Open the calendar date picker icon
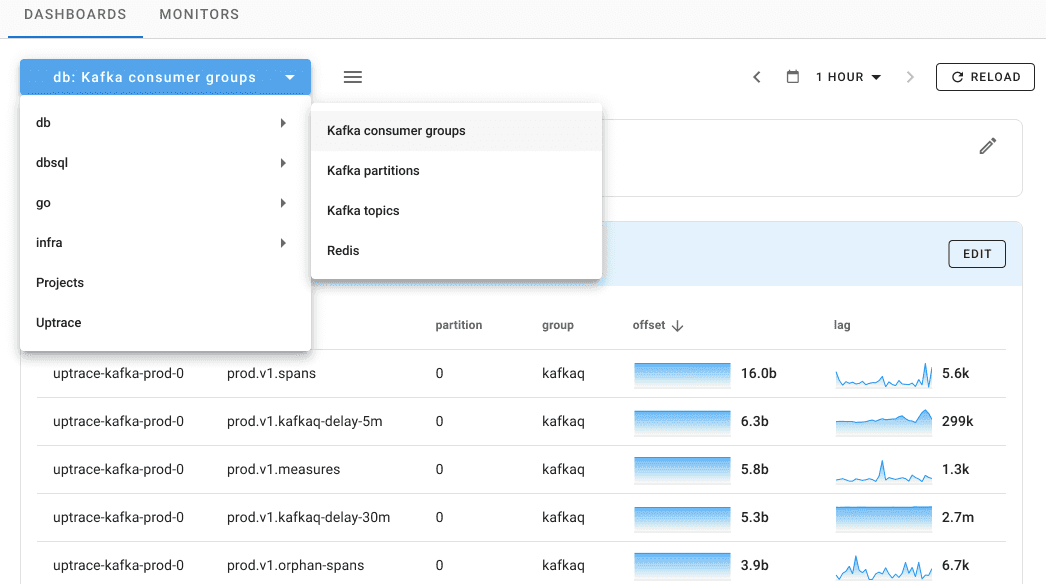This screenshot has height=584, width=1046. pos(793,77)
